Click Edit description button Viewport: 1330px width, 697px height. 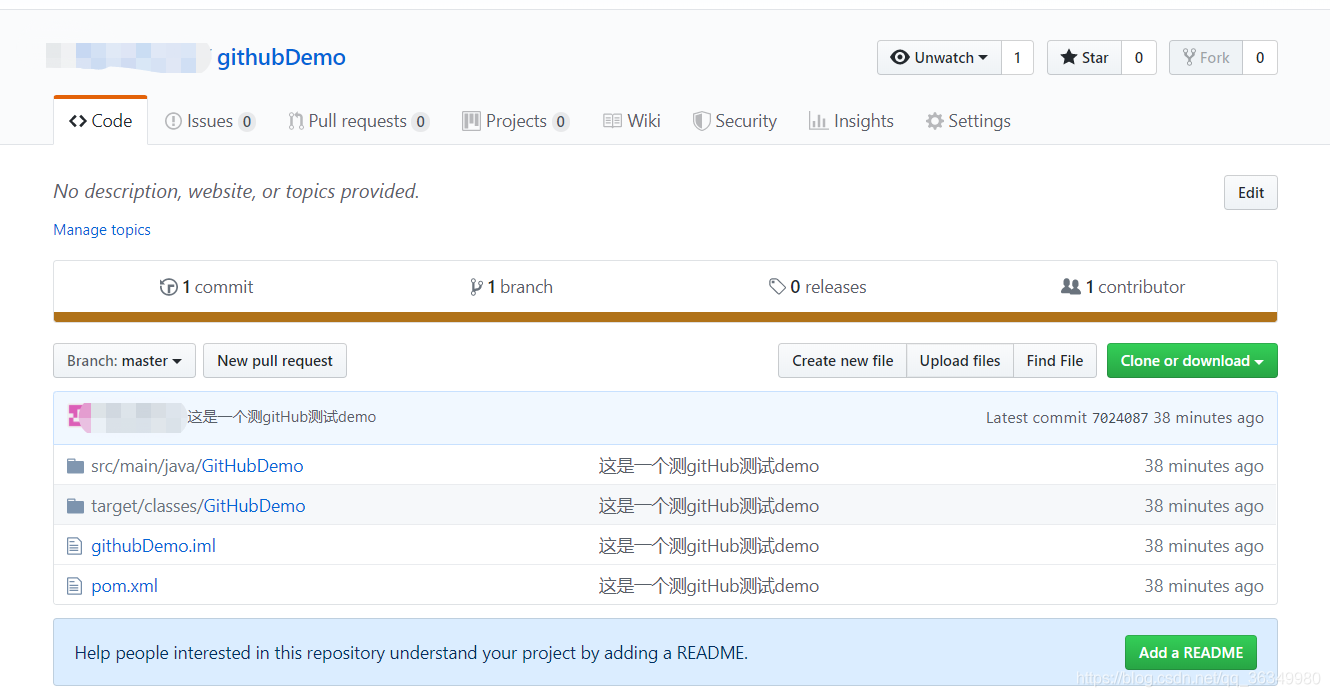1251,193
